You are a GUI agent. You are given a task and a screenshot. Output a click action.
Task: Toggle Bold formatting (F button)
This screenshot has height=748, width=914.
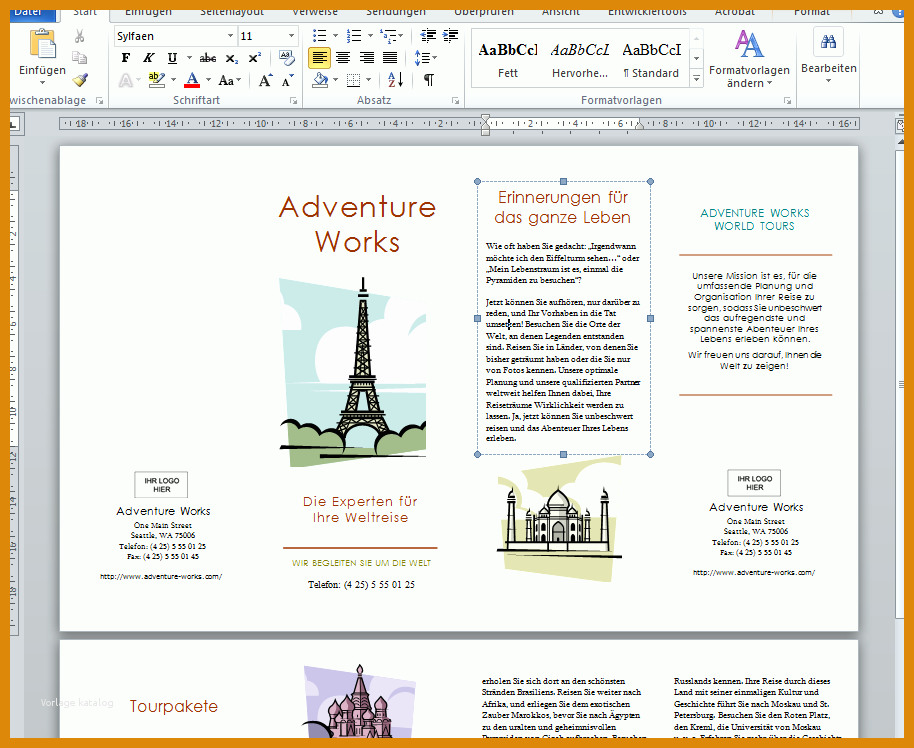click(125, 58)
